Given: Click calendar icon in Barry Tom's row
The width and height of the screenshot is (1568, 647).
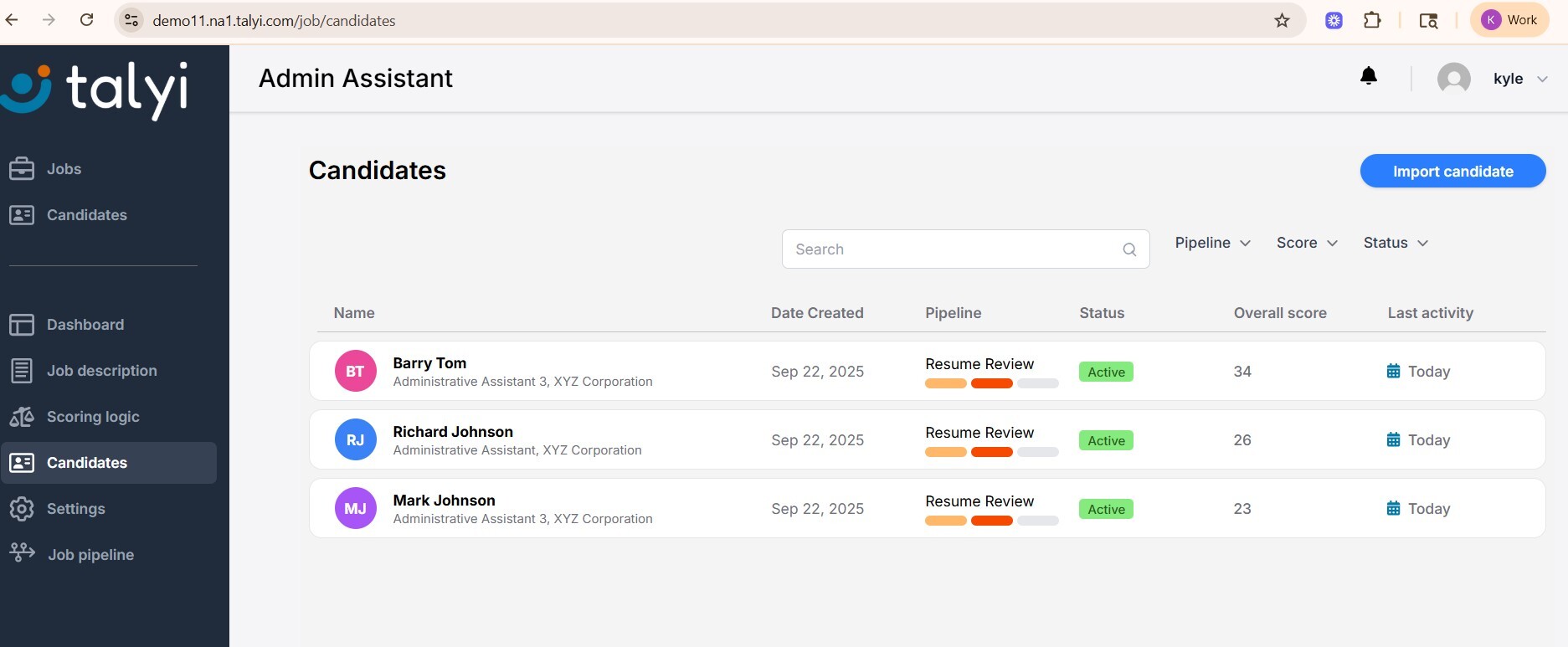Looking at the screenshot, I should point(1393,371).
